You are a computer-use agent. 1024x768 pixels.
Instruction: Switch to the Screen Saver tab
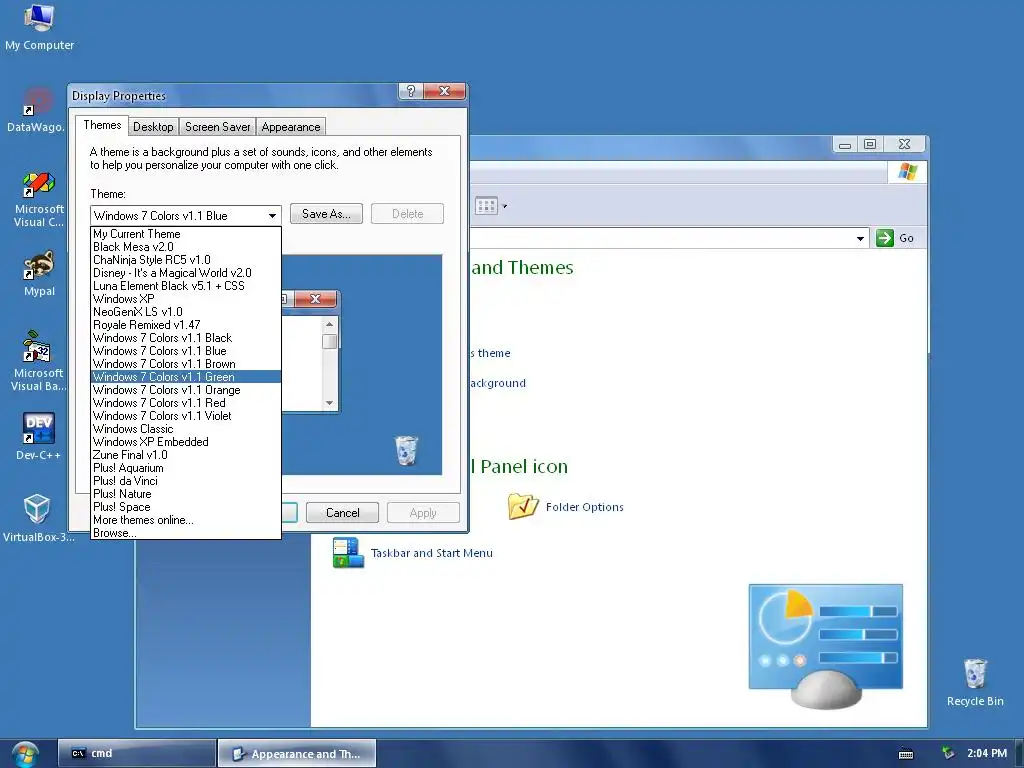coord(217,127)
